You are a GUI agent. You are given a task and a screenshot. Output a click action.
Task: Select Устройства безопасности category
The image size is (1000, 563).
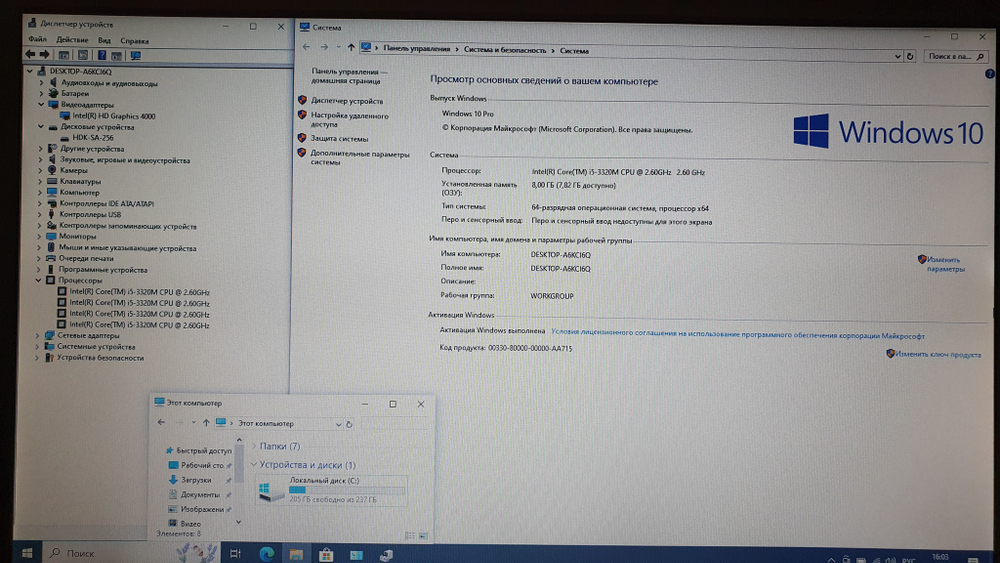(x=100, y=358)
